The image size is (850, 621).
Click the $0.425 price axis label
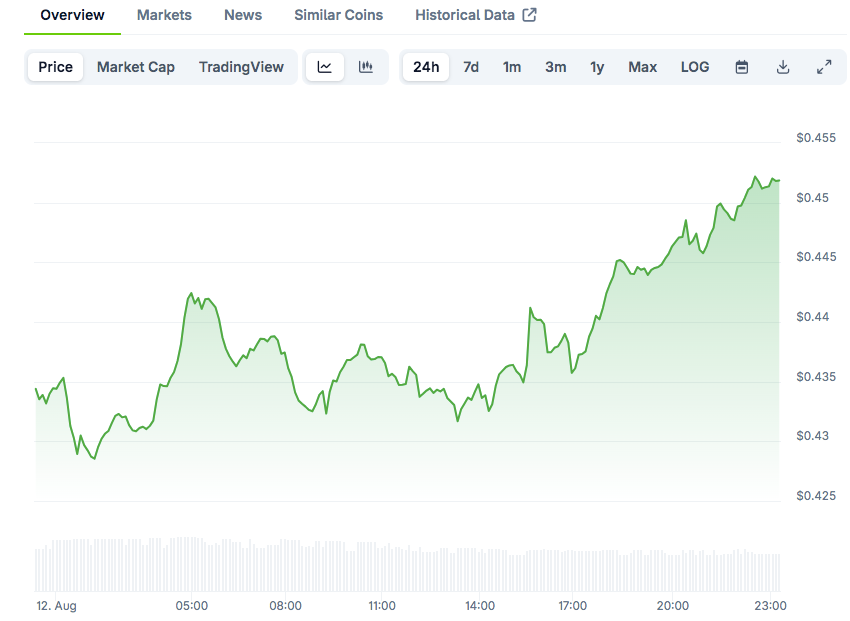816,496
